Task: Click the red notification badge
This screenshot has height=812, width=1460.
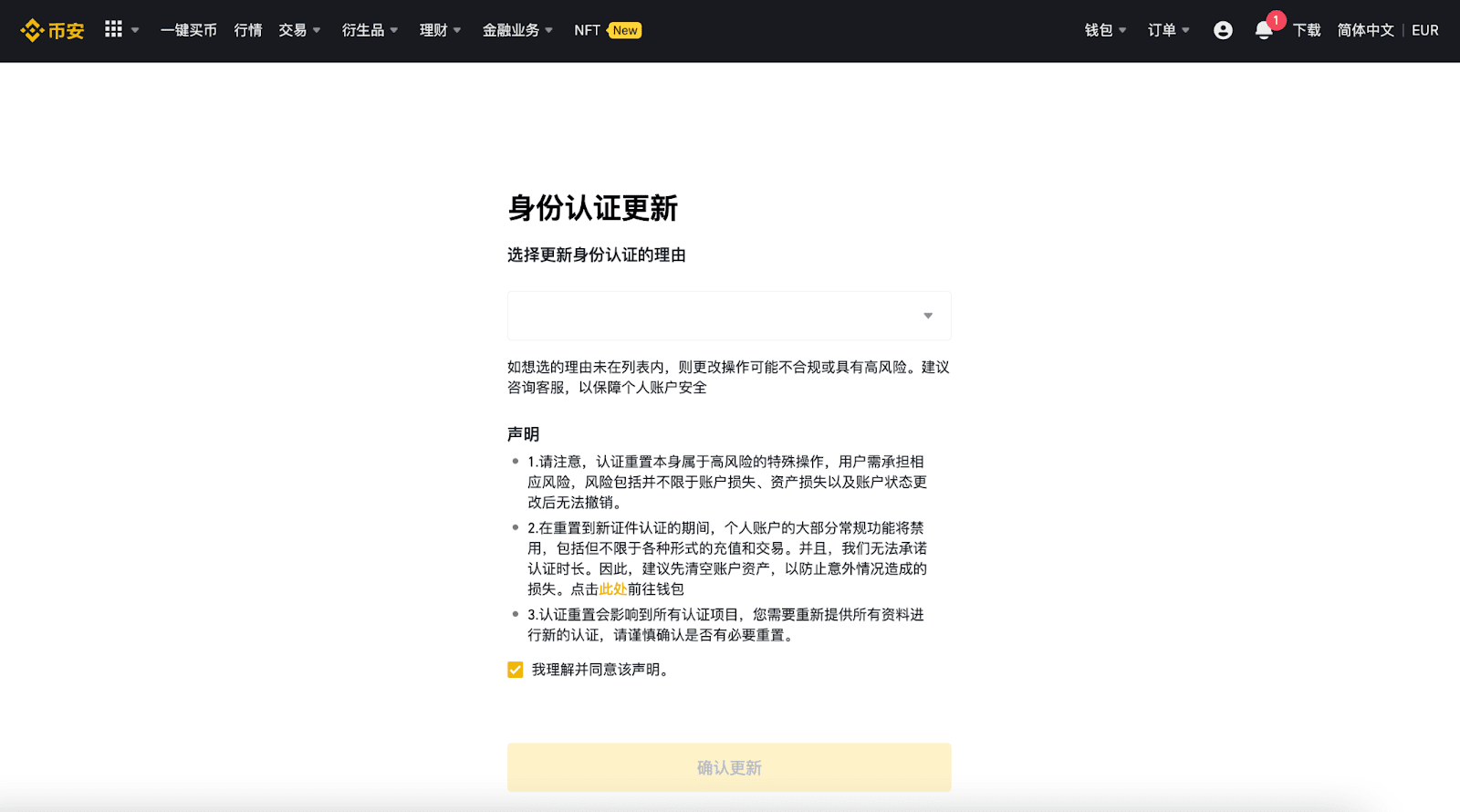Action: pos(1276,20)
